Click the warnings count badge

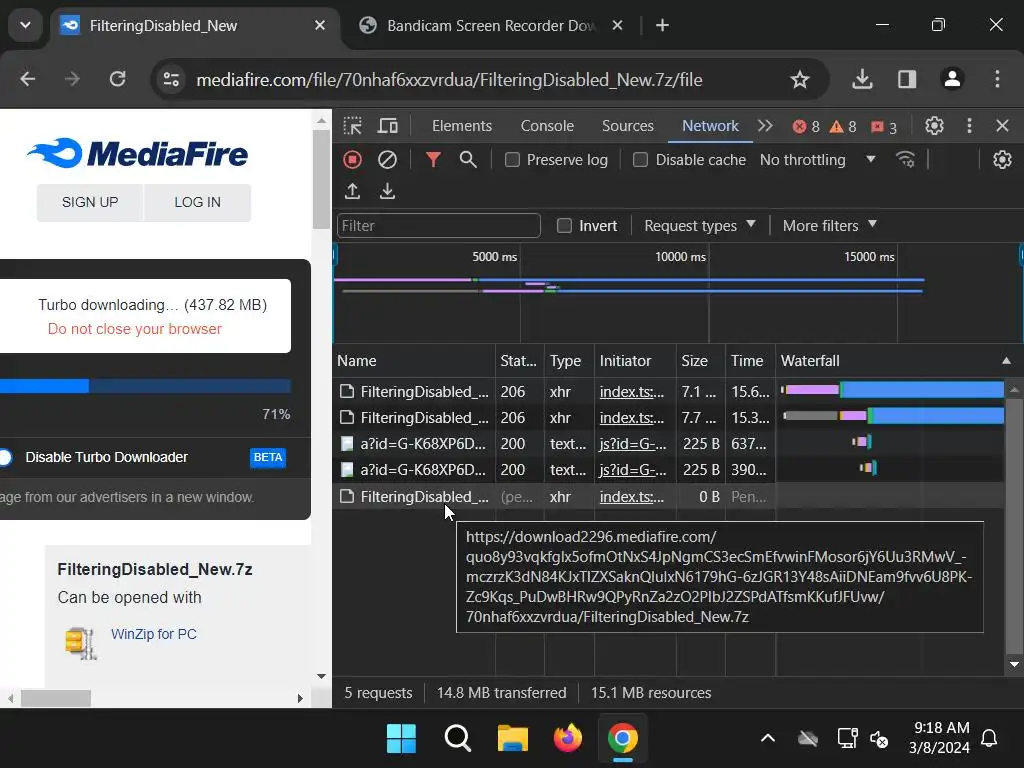(842, 126)
